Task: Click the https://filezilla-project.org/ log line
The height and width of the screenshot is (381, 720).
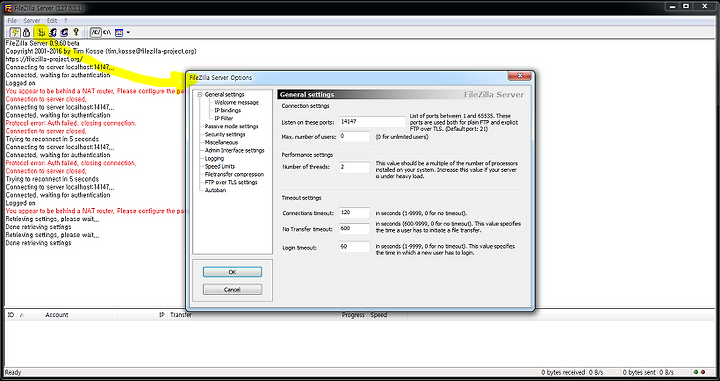Action: (x=44, y=59)
